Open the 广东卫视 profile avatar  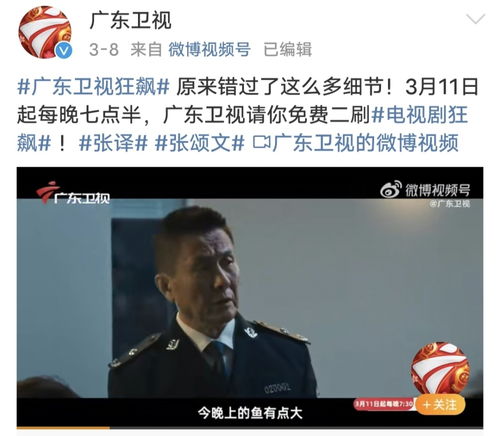44,32
